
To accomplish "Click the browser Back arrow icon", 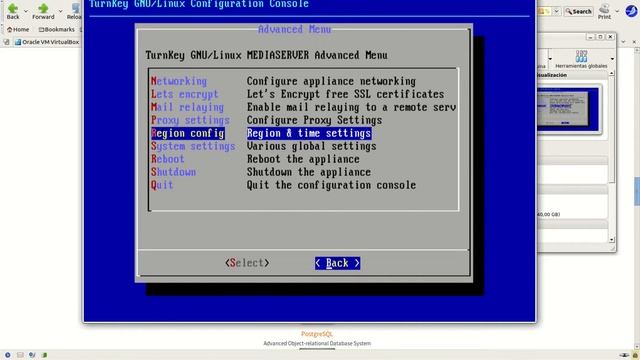I will (12, 8).
